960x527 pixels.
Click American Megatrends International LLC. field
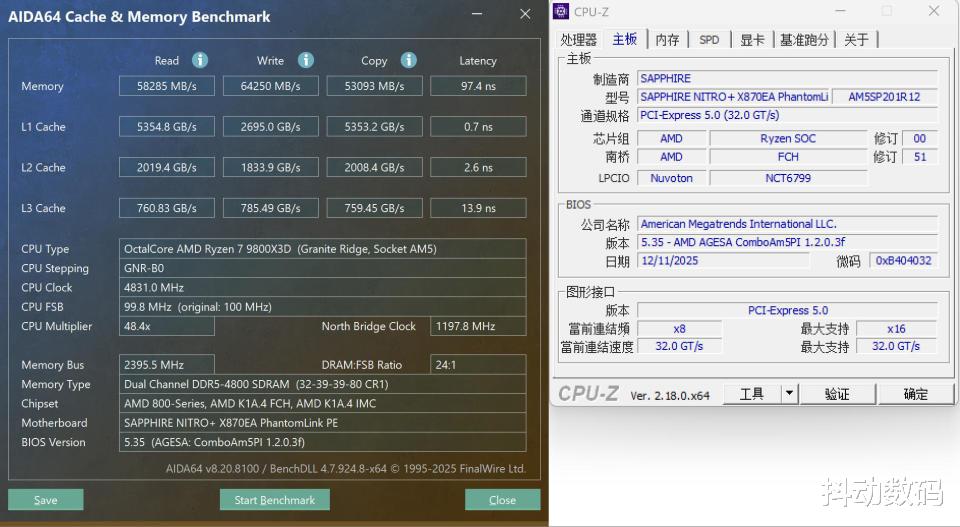(x=787, y=224)
